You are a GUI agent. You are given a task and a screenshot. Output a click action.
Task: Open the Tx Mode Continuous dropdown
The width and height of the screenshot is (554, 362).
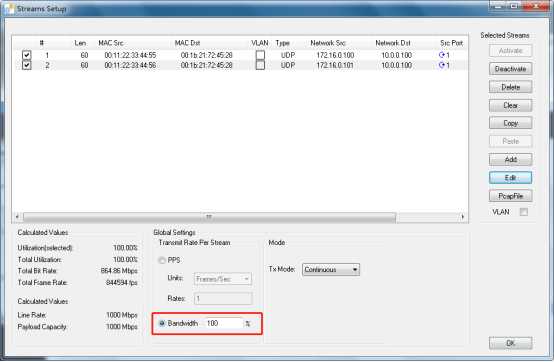tap(331, 270)
